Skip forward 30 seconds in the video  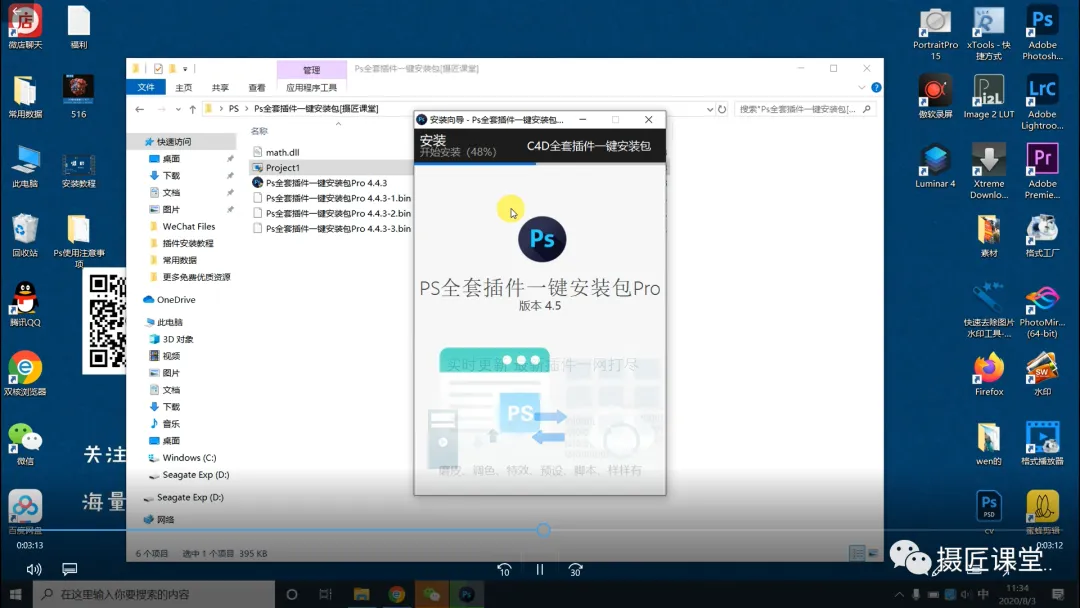(576, 569)
